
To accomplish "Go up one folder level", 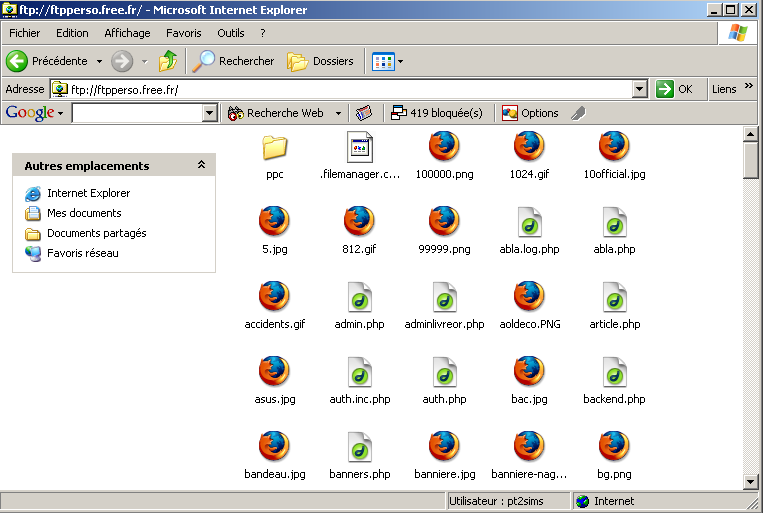I will [167, 61].
